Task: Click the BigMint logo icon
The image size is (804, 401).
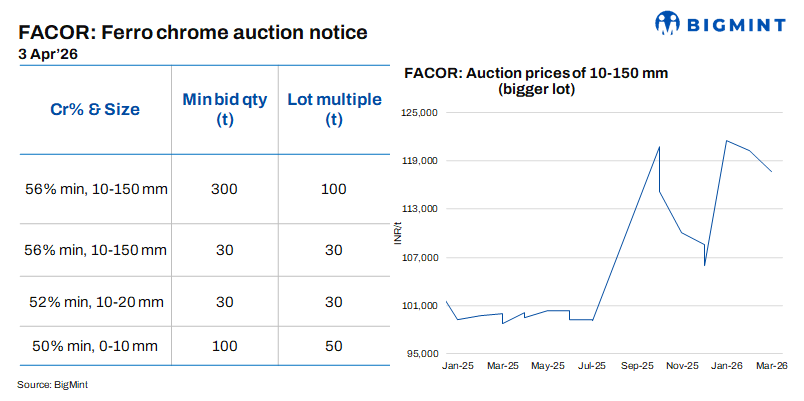Action: pyautogui.click(x=669, y=23)
